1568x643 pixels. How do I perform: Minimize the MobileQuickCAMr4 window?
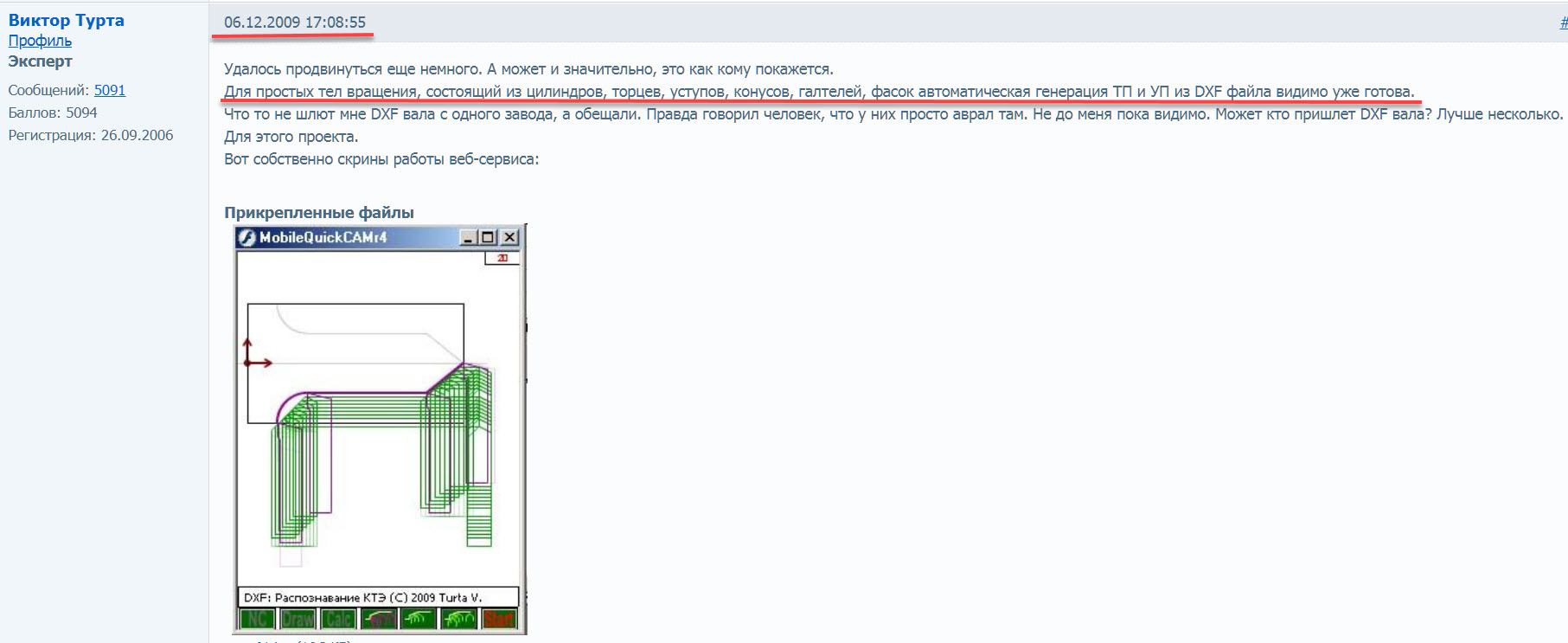[468, 237]
